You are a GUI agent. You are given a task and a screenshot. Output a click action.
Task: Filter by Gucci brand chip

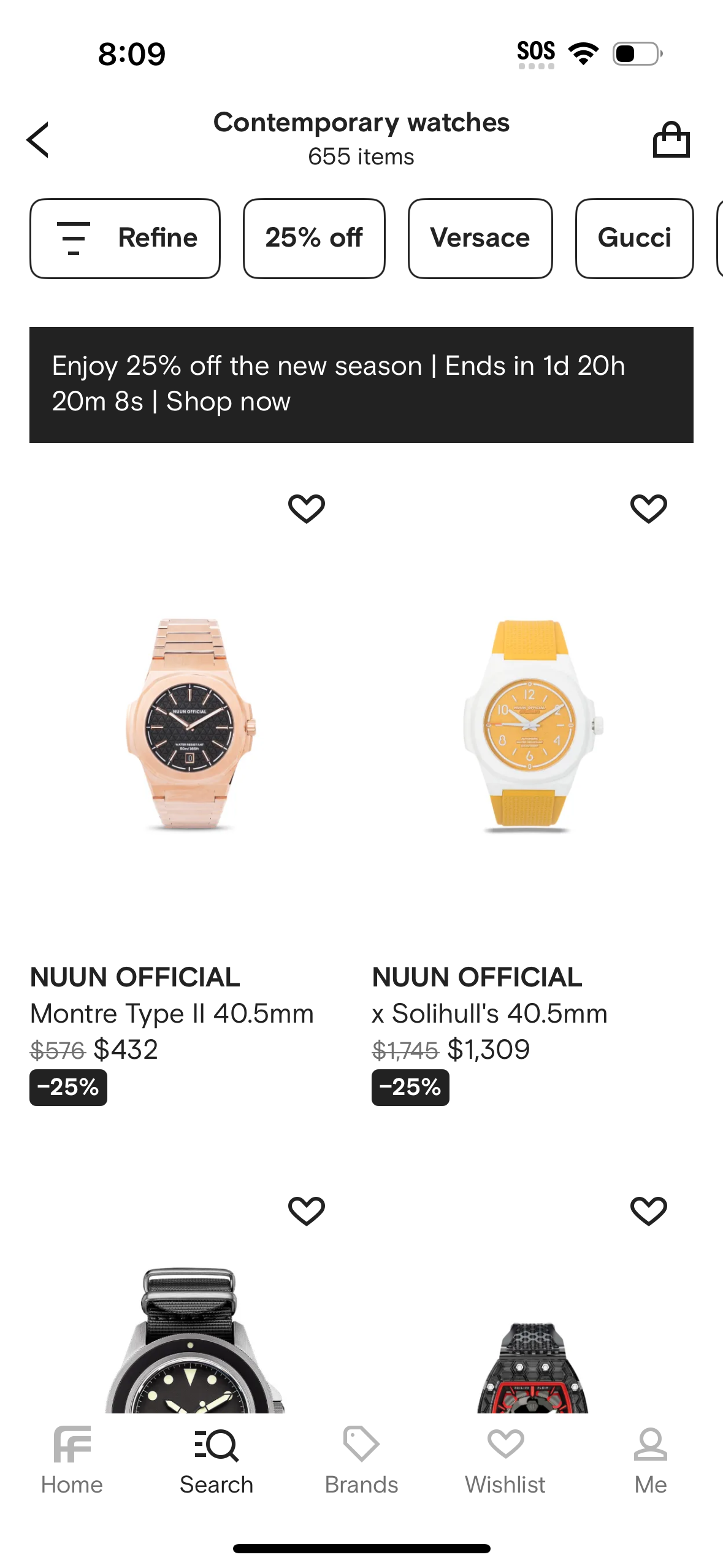point(634,238)
